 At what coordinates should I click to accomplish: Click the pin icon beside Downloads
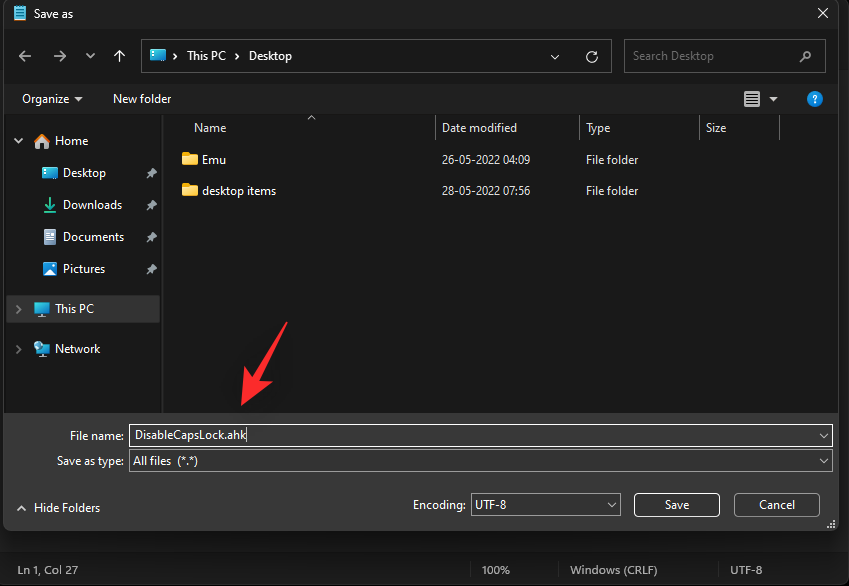point(152,205)
